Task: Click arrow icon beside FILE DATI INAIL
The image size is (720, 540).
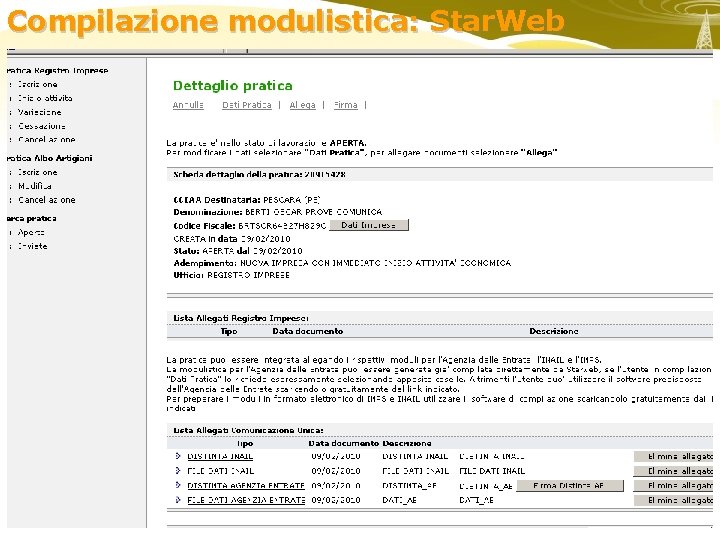Action: coord(178,471)
